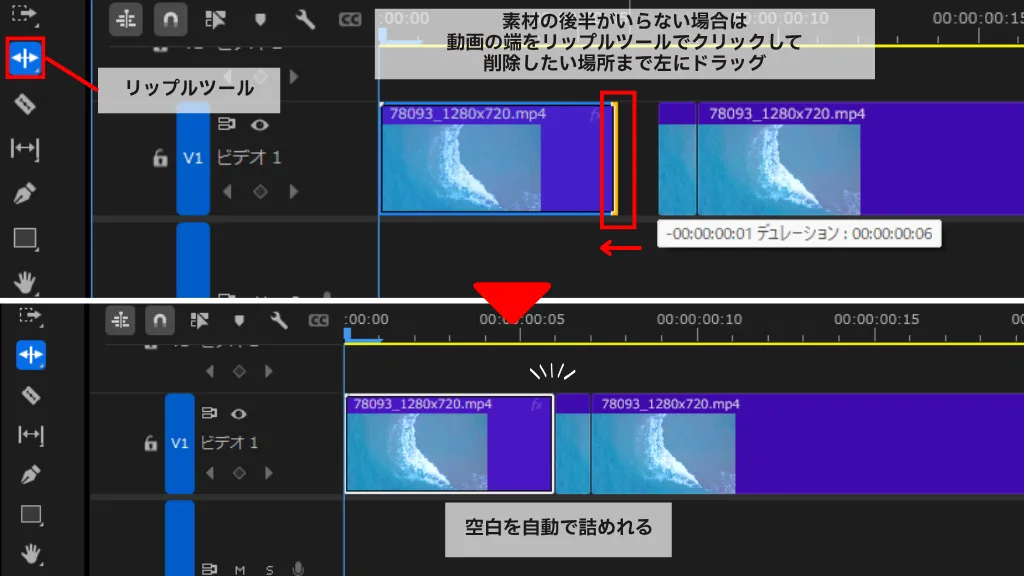Click the playhead in the lower timeline ruler
Image resolution: width=1024 pixels, height=576 pixels.
[x=347, y=334]
